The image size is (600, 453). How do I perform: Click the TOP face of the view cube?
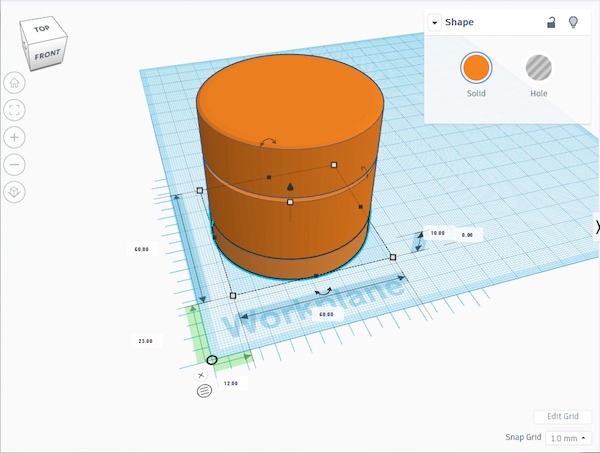42,29
